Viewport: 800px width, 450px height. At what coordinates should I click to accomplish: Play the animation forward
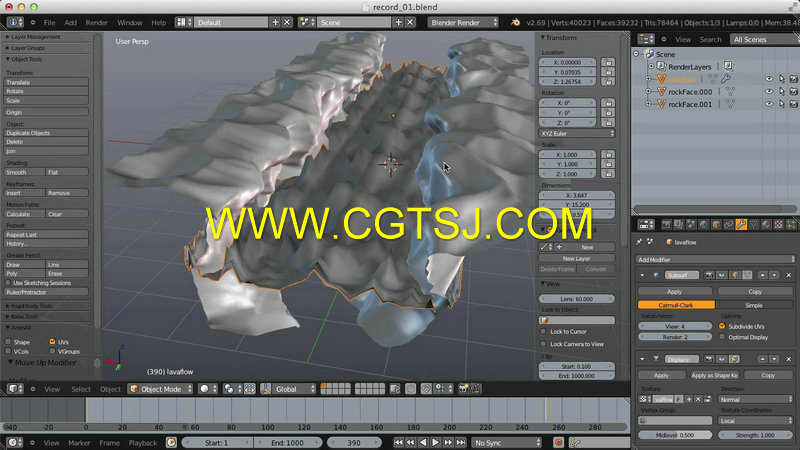(435, 442)
